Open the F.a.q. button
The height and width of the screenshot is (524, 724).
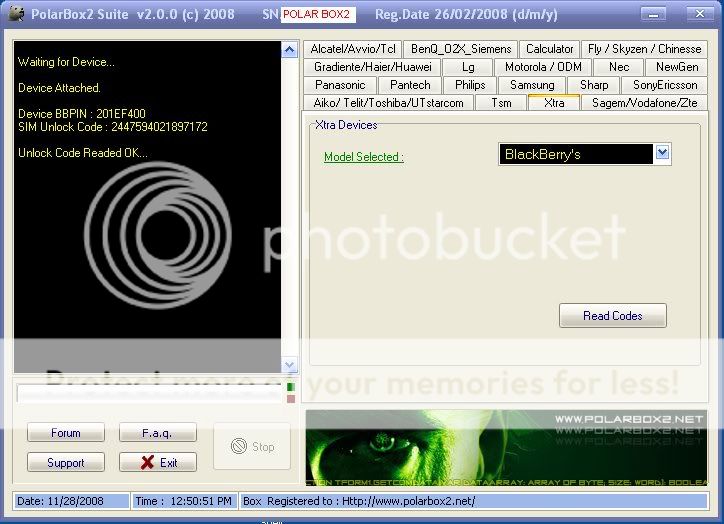pyautogui.click(x=157, y=433)
